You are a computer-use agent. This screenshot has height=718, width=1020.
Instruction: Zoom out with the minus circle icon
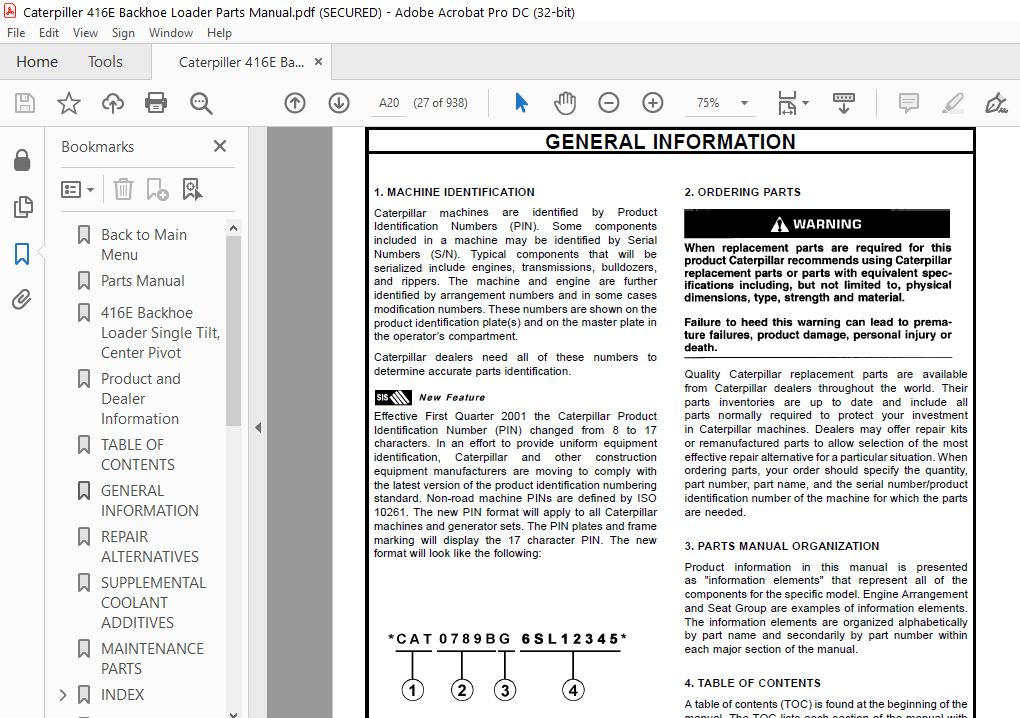coord(609,103)
